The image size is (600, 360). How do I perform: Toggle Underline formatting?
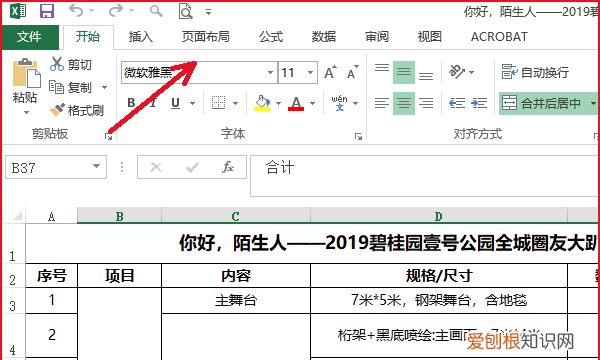tap(176, 103)
